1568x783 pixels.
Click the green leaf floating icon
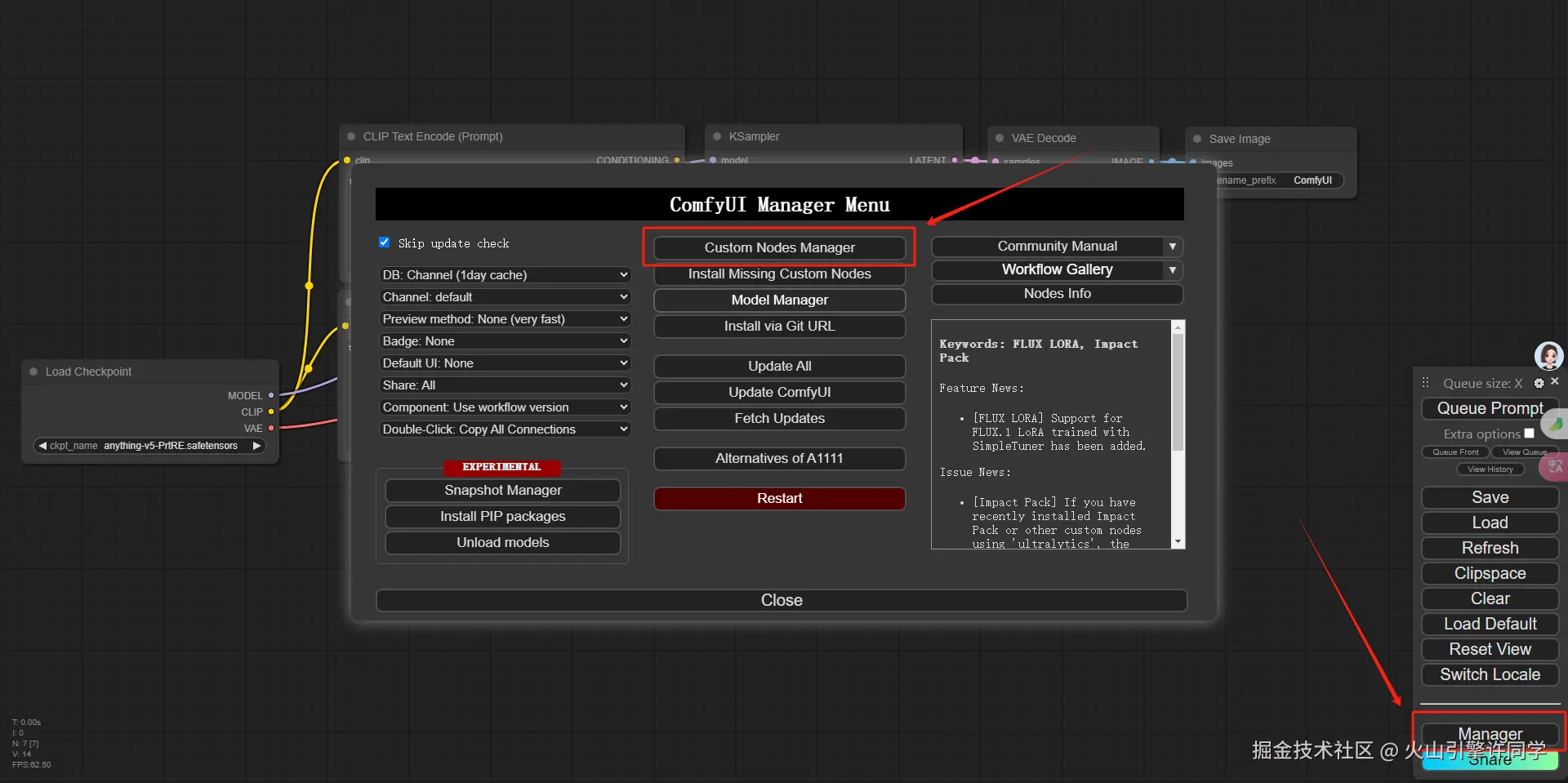click(x=1556, y=424)
